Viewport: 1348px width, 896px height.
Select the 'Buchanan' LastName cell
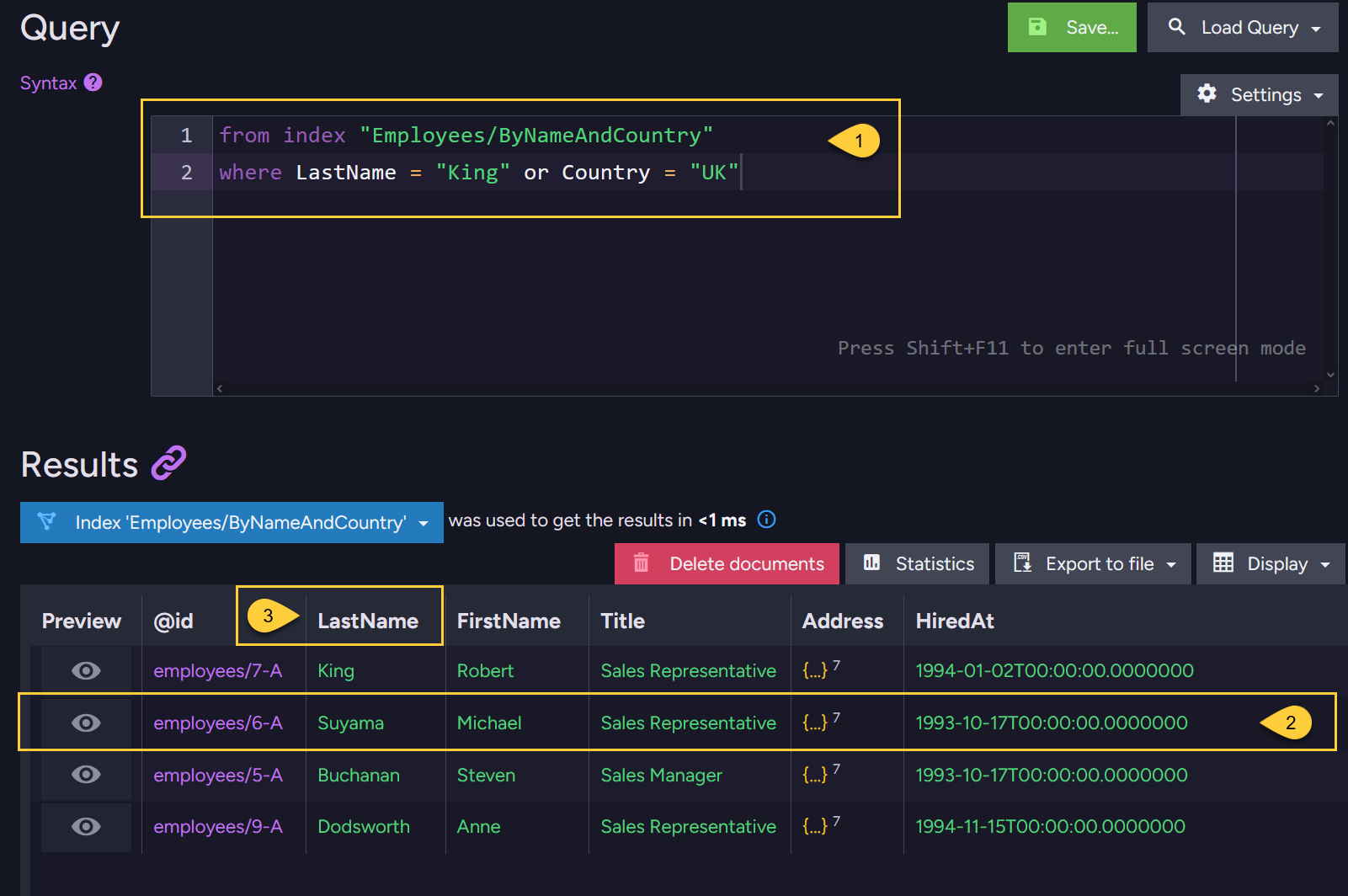pyautogui.click(x=359, y=775)
